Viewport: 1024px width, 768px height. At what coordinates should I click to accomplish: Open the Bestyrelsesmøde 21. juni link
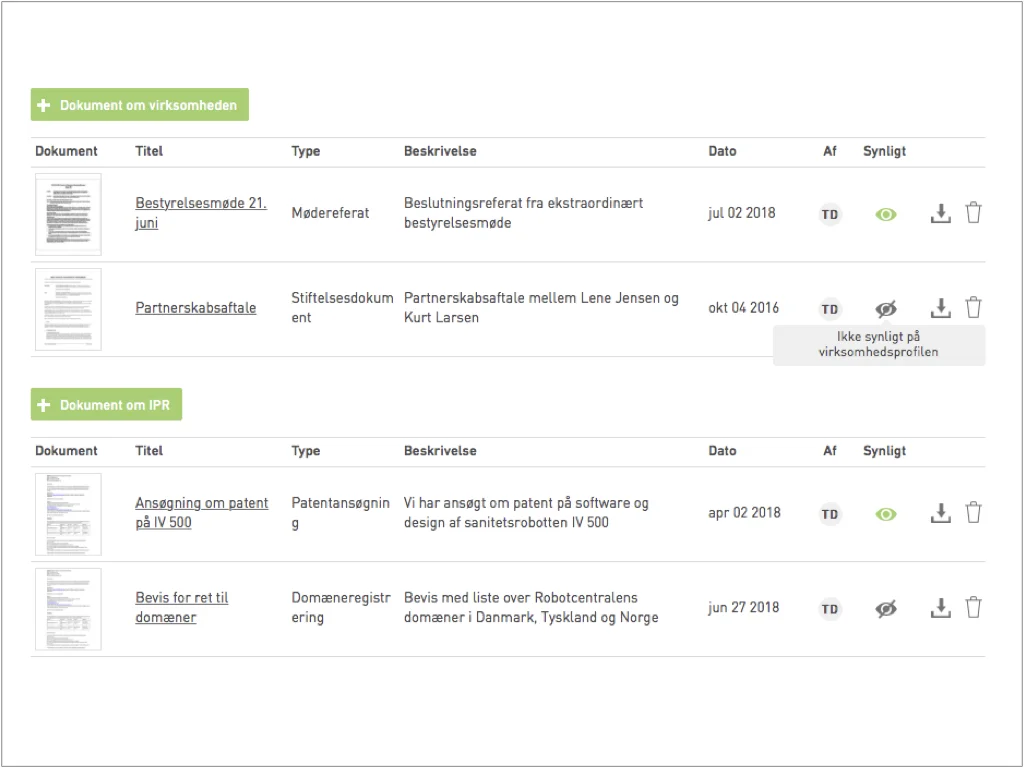coord(200,213)
